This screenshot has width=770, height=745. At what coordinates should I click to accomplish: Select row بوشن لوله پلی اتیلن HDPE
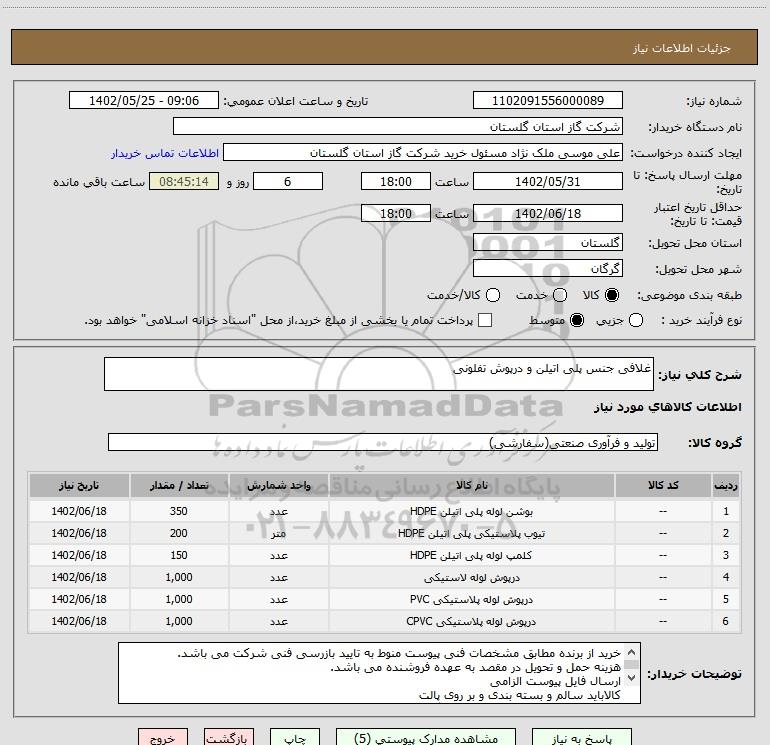(x=385, y=511)
